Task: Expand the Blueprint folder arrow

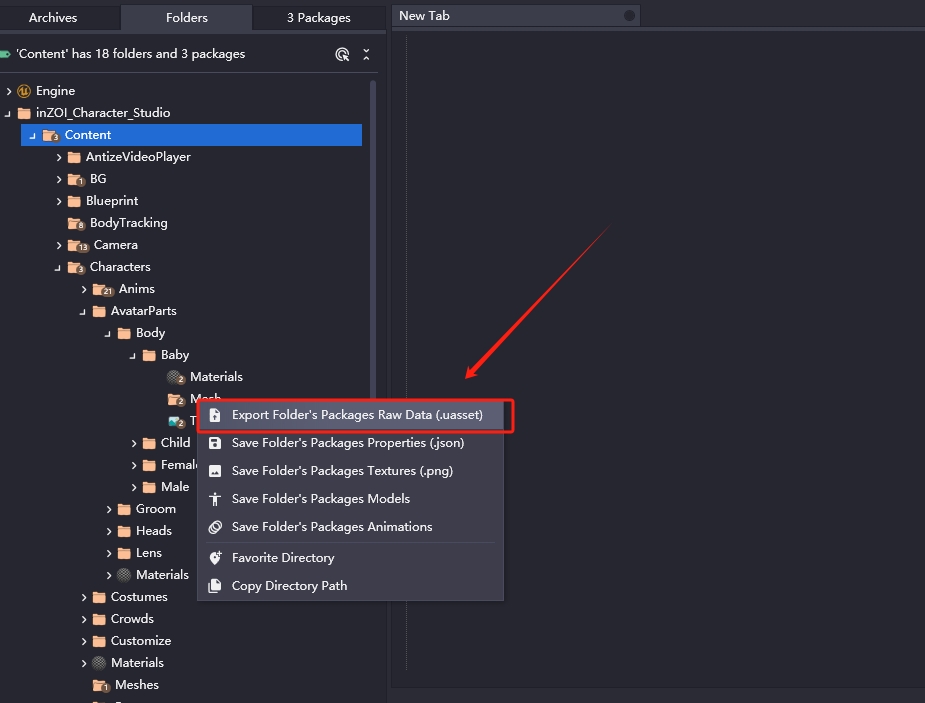Action: (58, 201)
